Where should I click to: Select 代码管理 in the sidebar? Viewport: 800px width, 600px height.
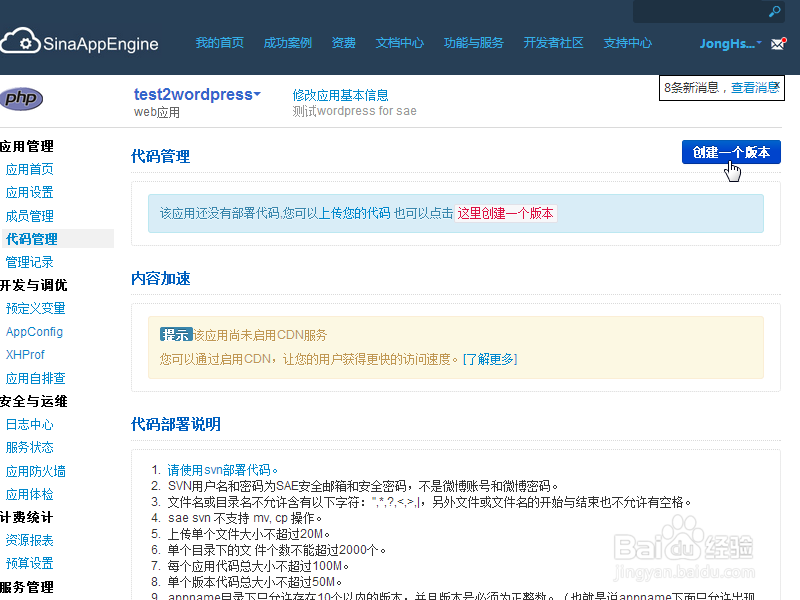tap(32, 239)
